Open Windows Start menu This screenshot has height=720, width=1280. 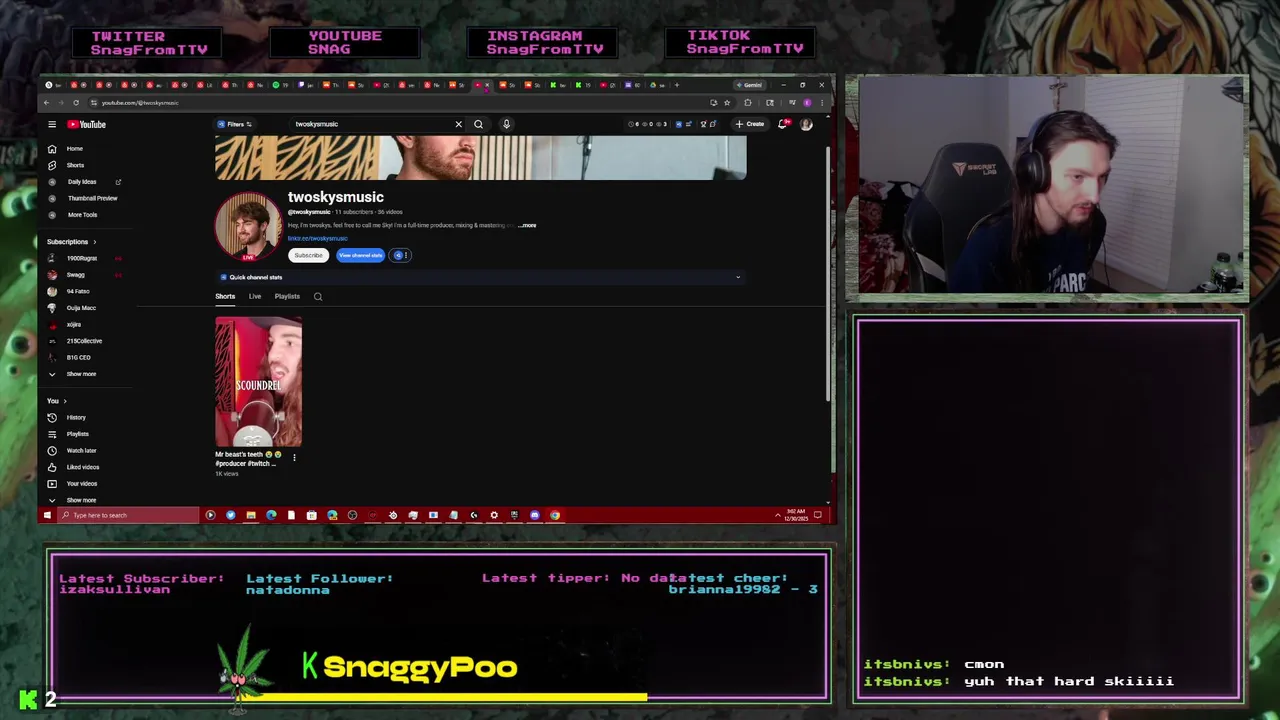(47, 515)
